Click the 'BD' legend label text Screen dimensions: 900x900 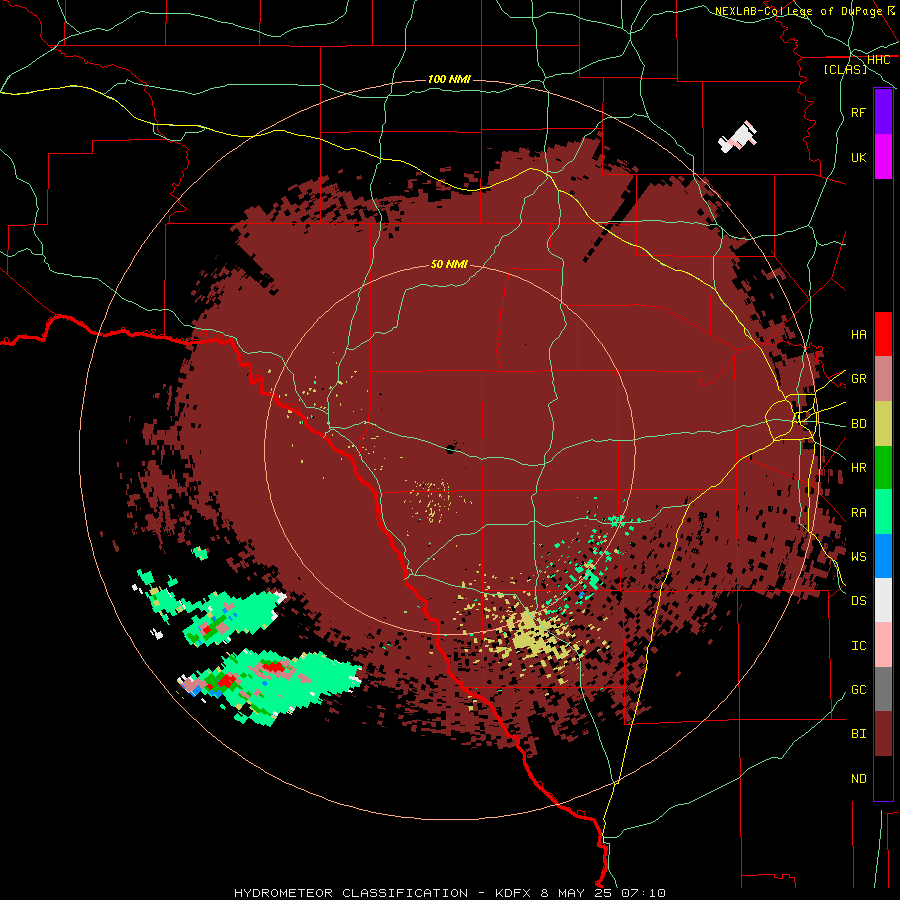tap(858, 424)
